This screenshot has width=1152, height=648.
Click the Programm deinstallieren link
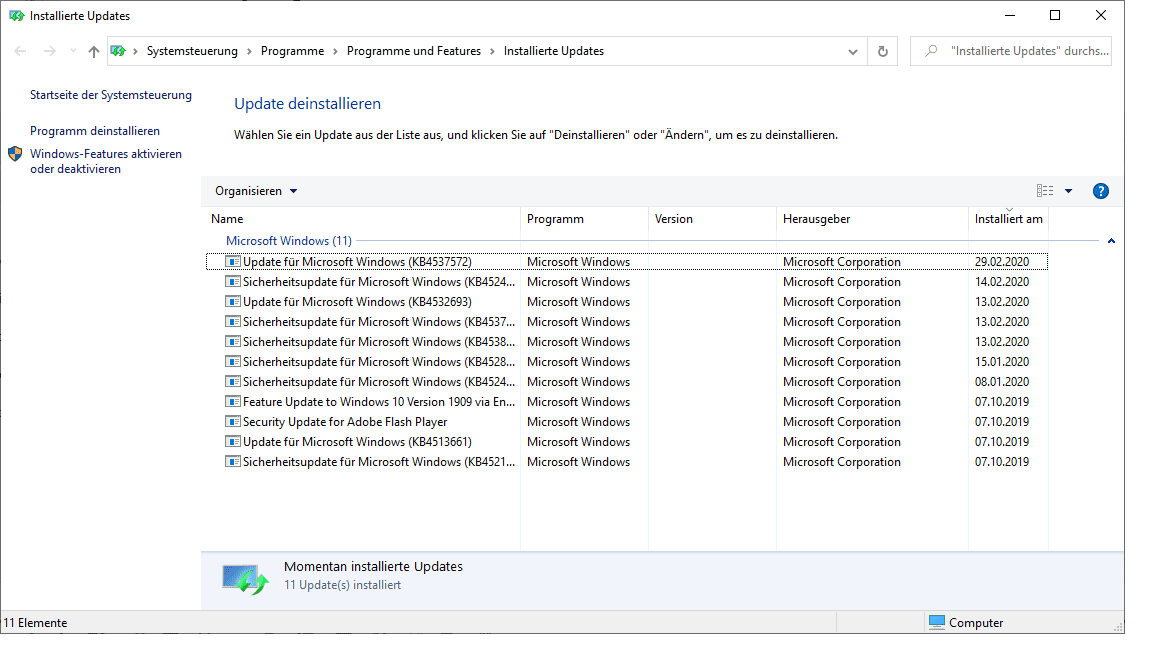tap(95, 131)
